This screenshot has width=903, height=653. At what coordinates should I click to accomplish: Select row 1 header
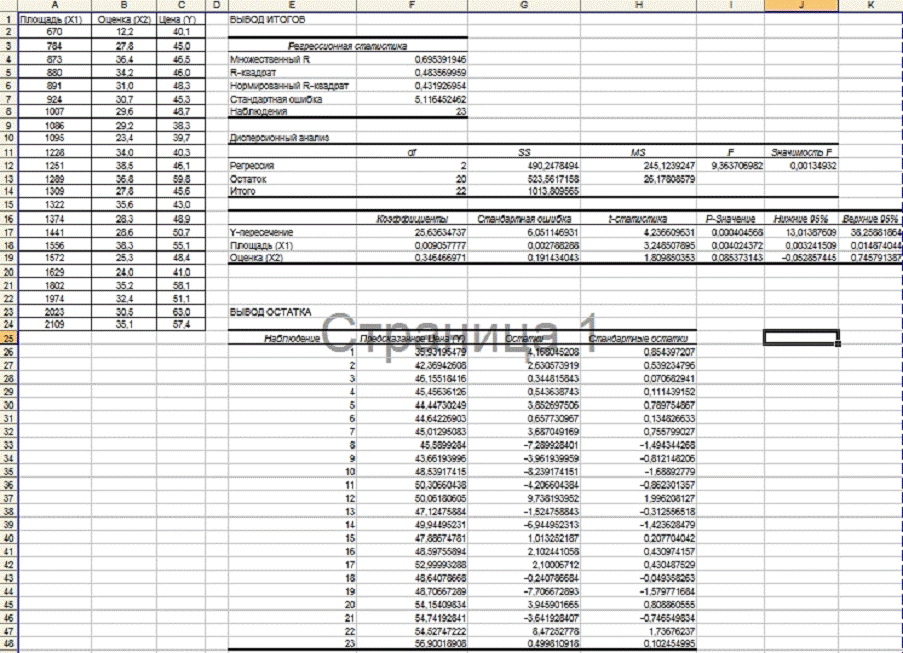pos(8,19)
